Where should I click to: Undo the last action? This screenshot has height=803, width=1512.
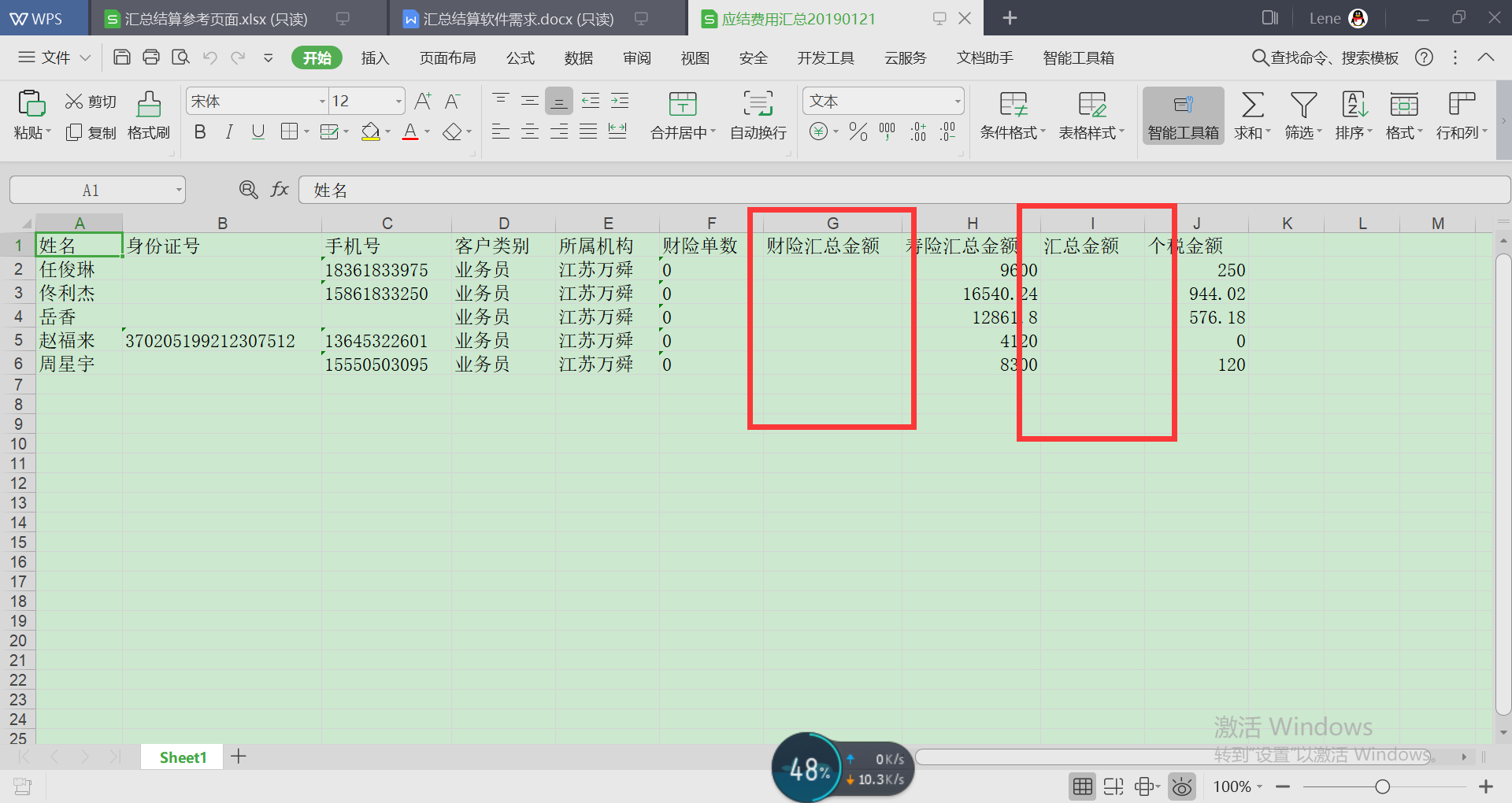(209, 57)
